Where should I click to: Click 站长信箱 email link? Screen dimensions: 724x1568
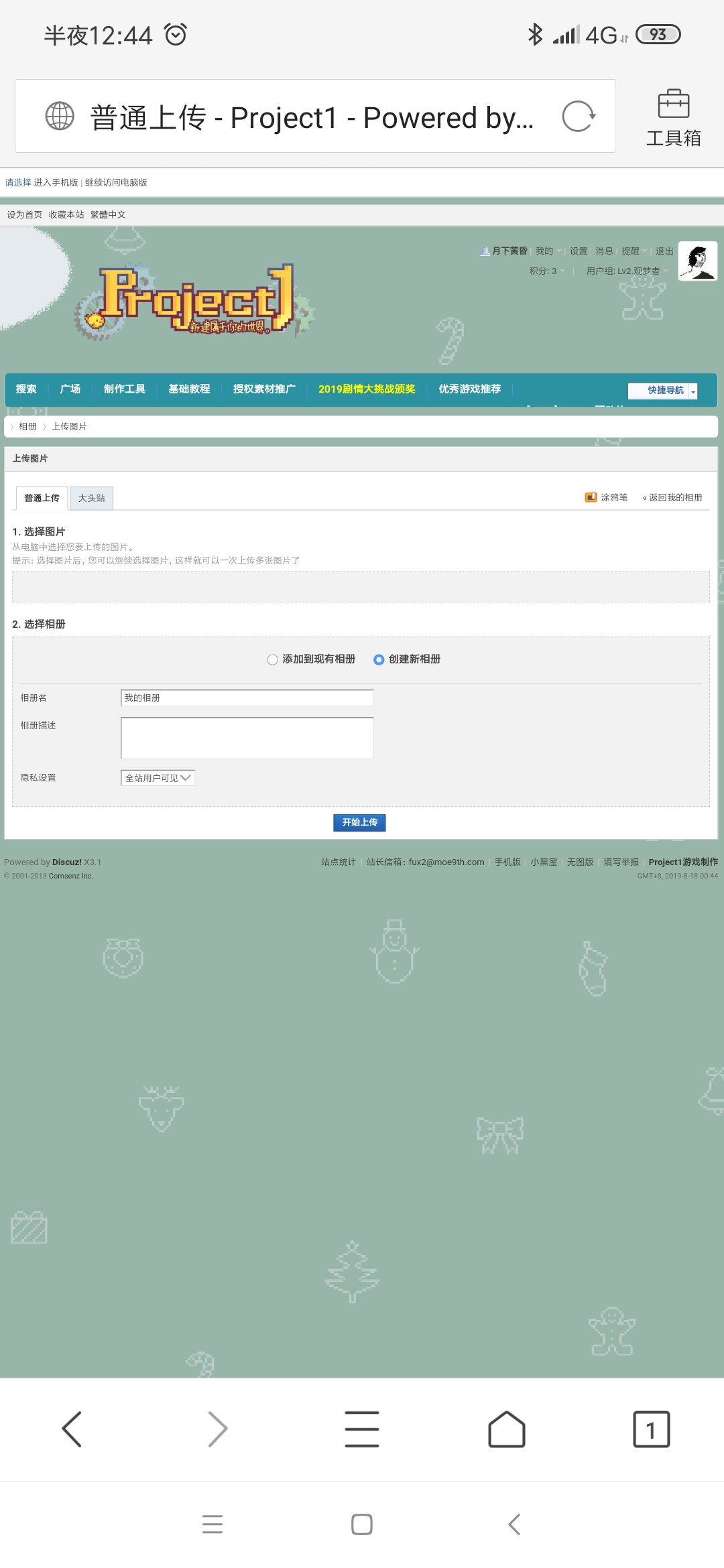425,862
